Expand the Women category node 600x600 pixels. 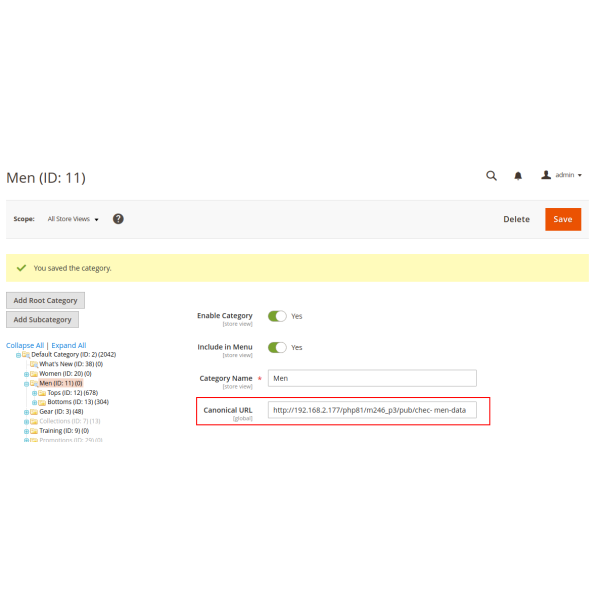pyautogui.click(x=26, y=373)
